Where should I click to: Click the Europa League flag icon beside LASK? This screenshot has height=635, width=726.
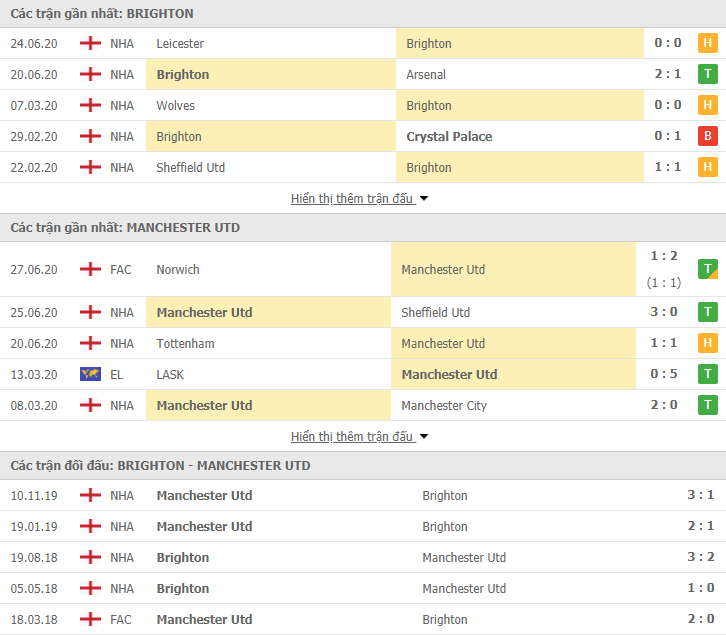pos(90,374)
